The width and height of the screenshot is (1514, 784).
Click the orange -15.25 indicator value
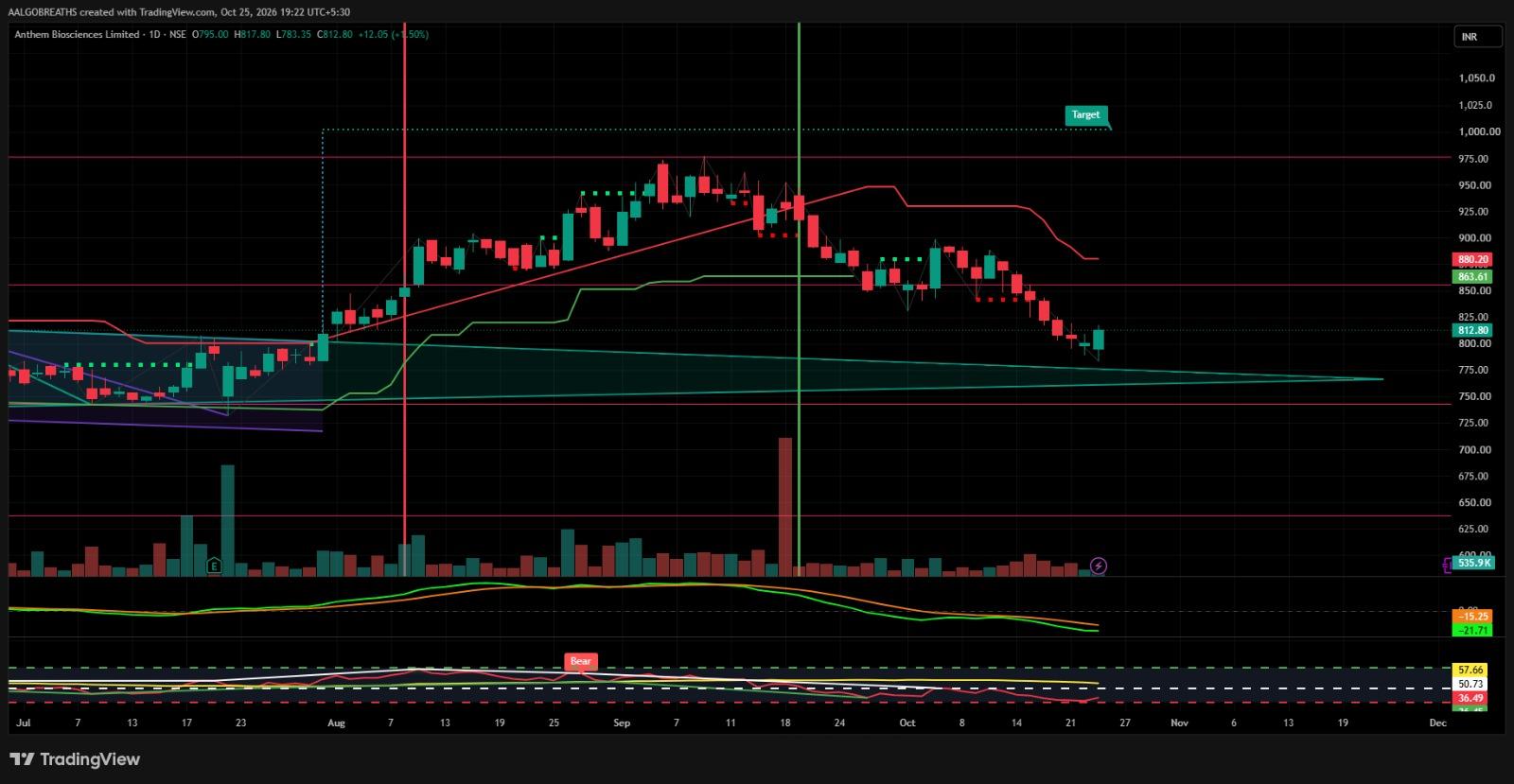tap(1472, 617)
